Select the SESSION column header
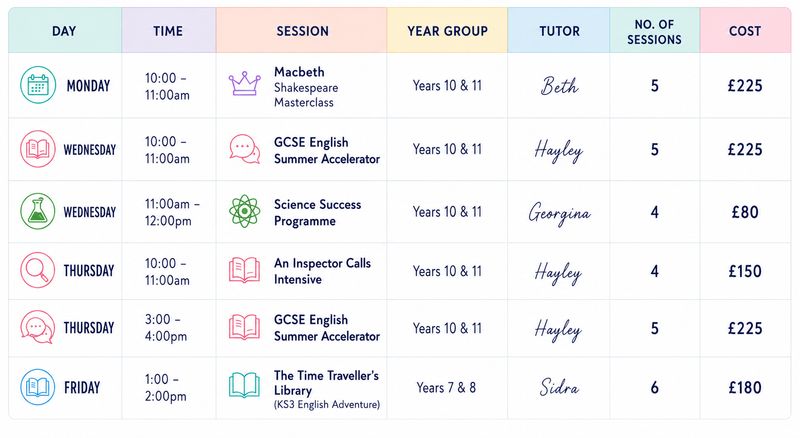 pyautogui.click(x=303, y=31)
